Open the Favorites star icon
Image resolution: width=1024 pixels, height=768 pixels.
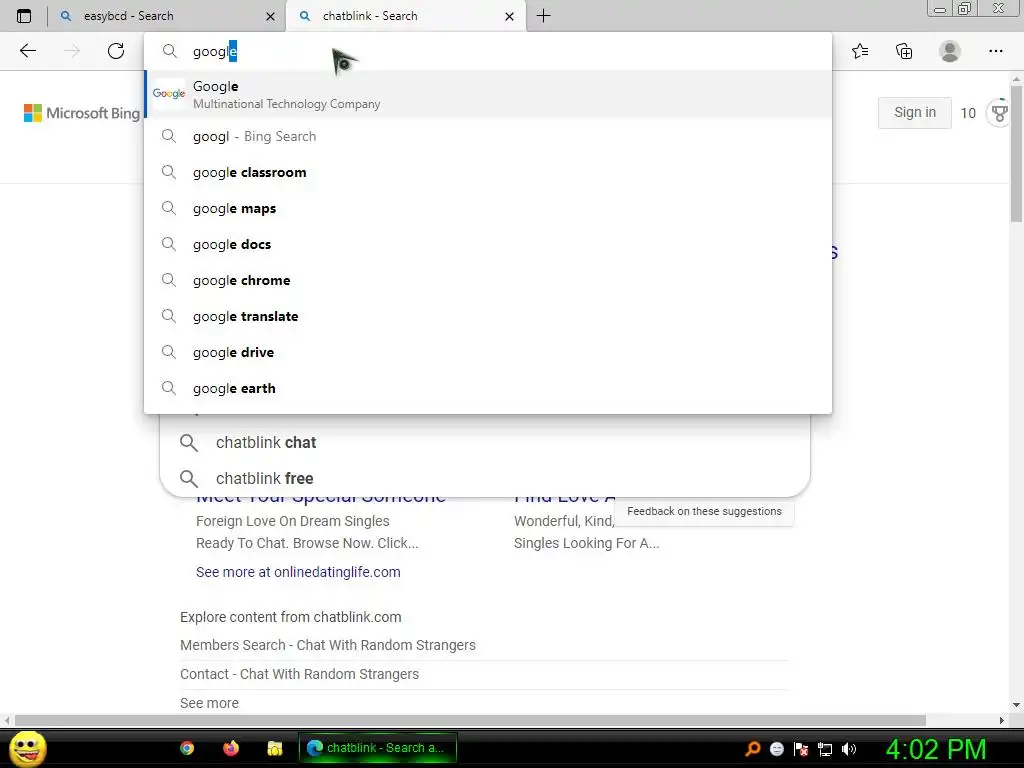click(x=860, y=51)
